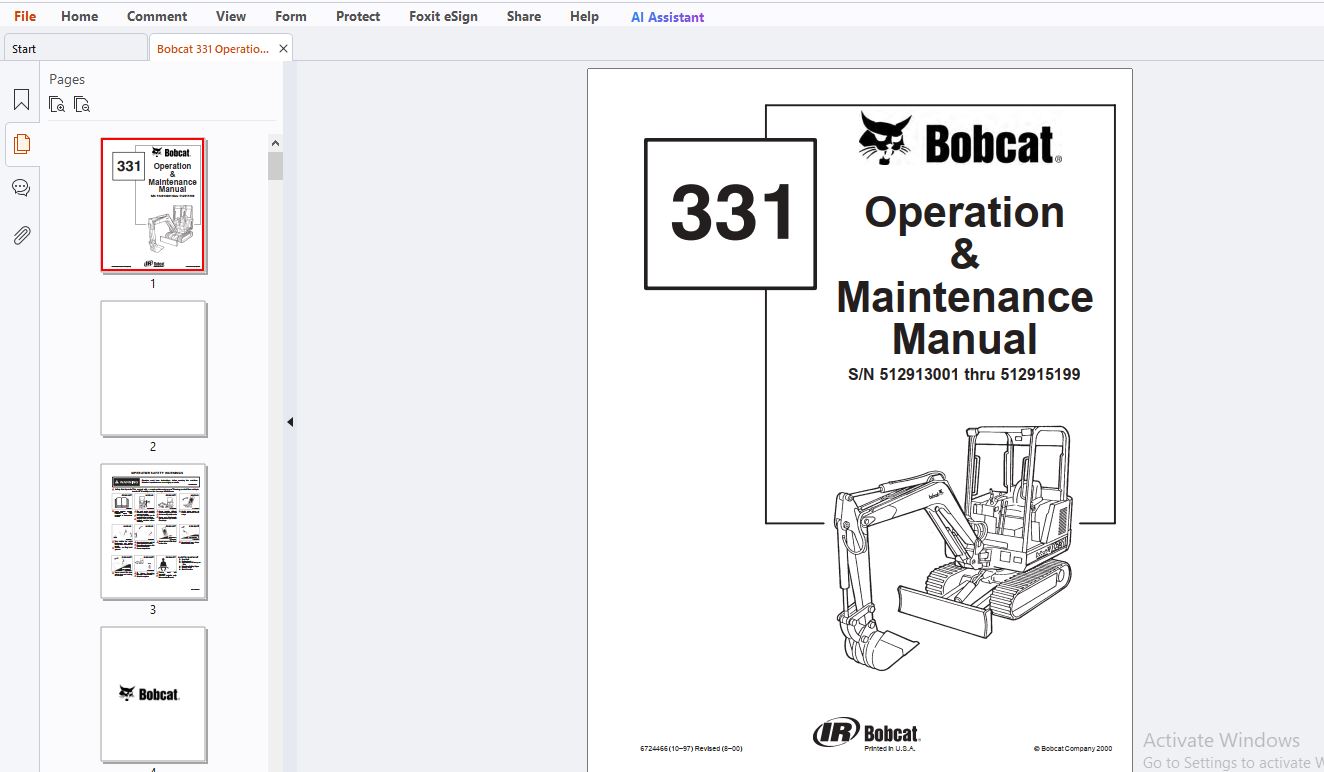Switch to the Start document tab
The height and width of the screenshot is (772, 1324).
pyautogui.click(x=75, y=48)
